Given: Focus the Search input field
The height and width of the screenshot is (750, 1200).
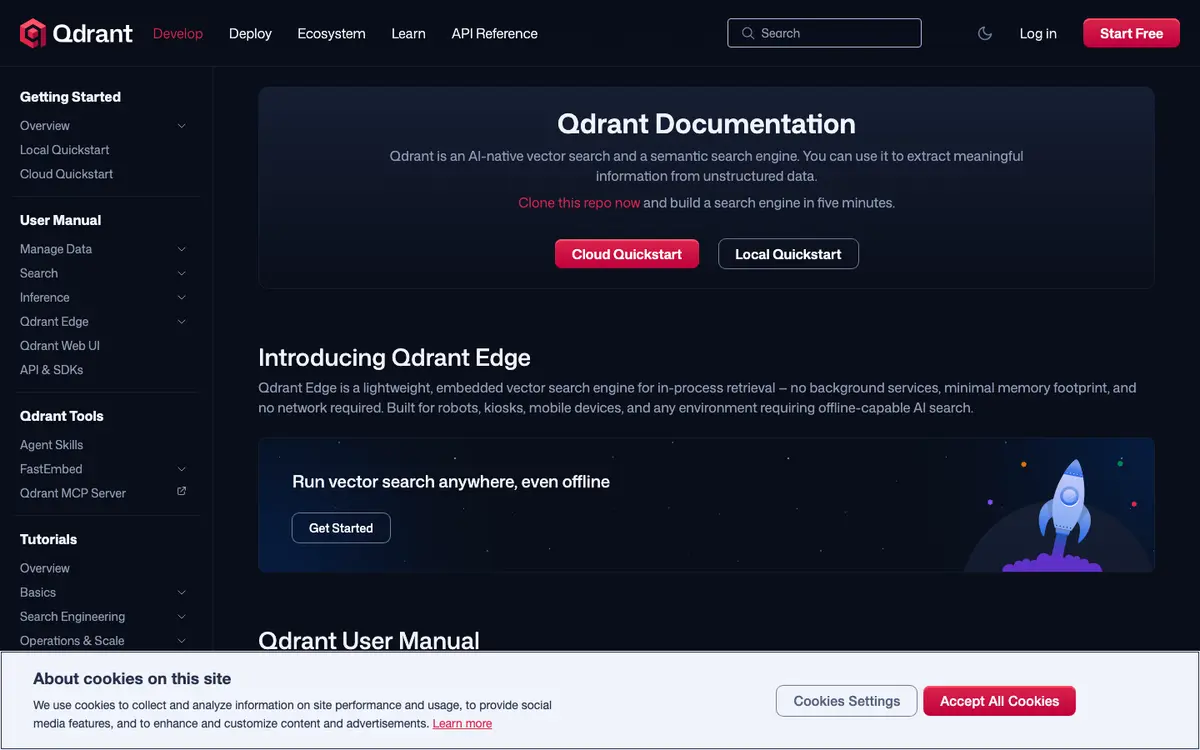Looking at the screenshot, I should click(x=824, y=33).
